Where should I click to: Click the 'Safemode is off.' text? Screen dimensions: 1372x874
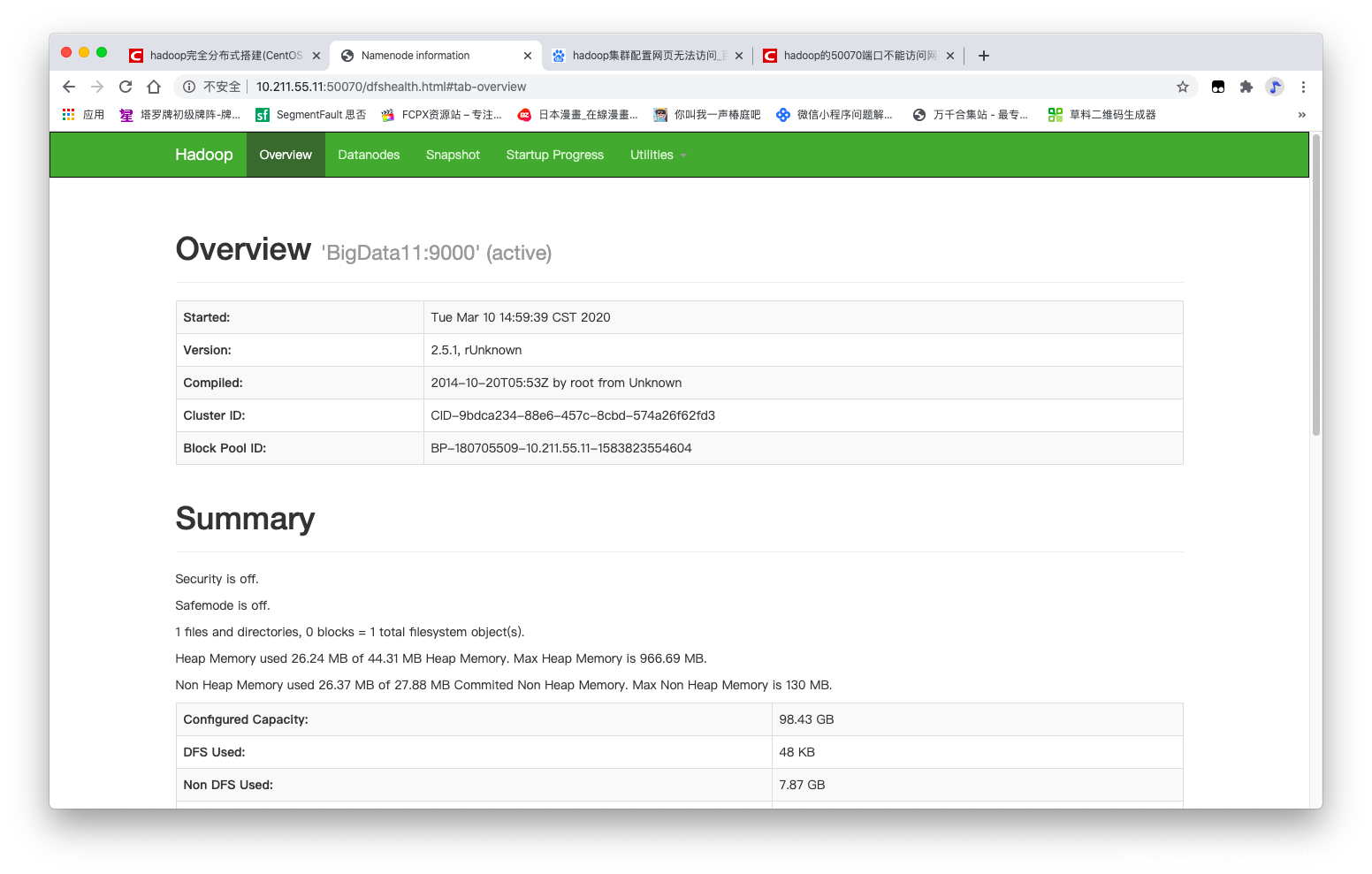pyautogui.click(x=223, y=605)
